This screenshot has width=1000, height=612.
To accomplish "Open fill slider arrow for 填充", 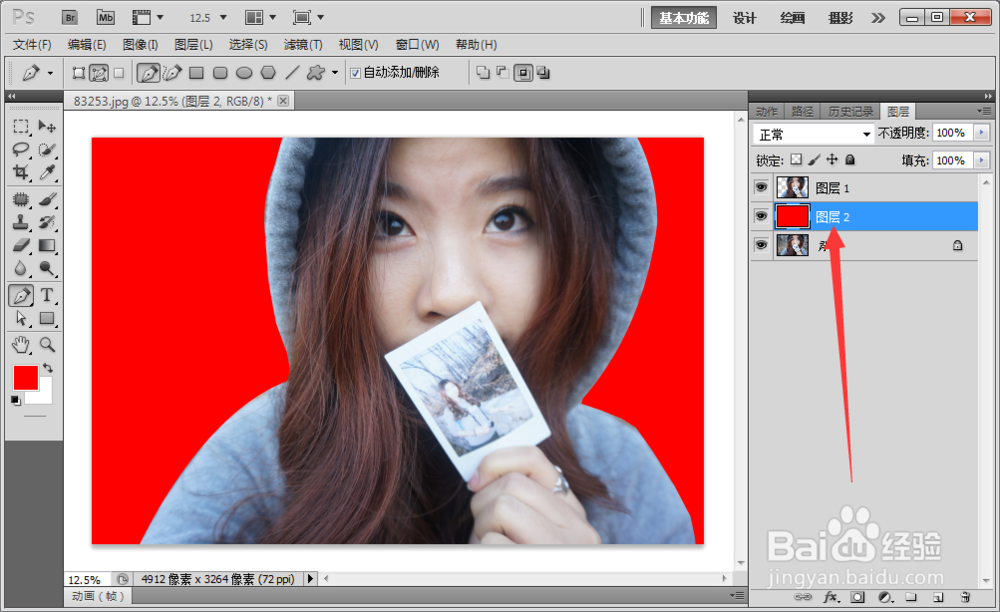I will coord(982,160).
